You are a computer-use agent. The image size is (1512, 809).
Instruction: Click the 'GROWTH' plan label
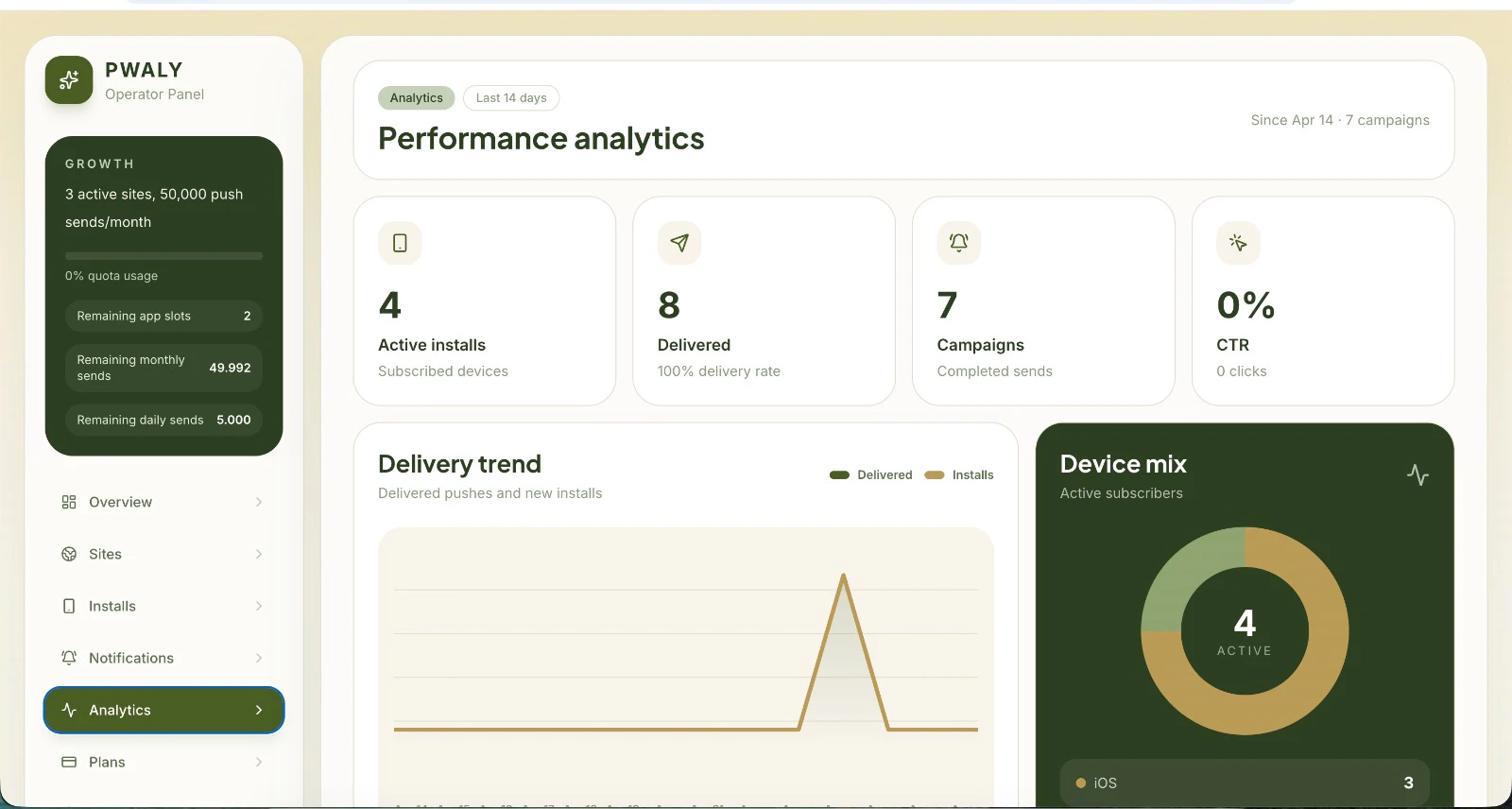(x=99, y=164)
